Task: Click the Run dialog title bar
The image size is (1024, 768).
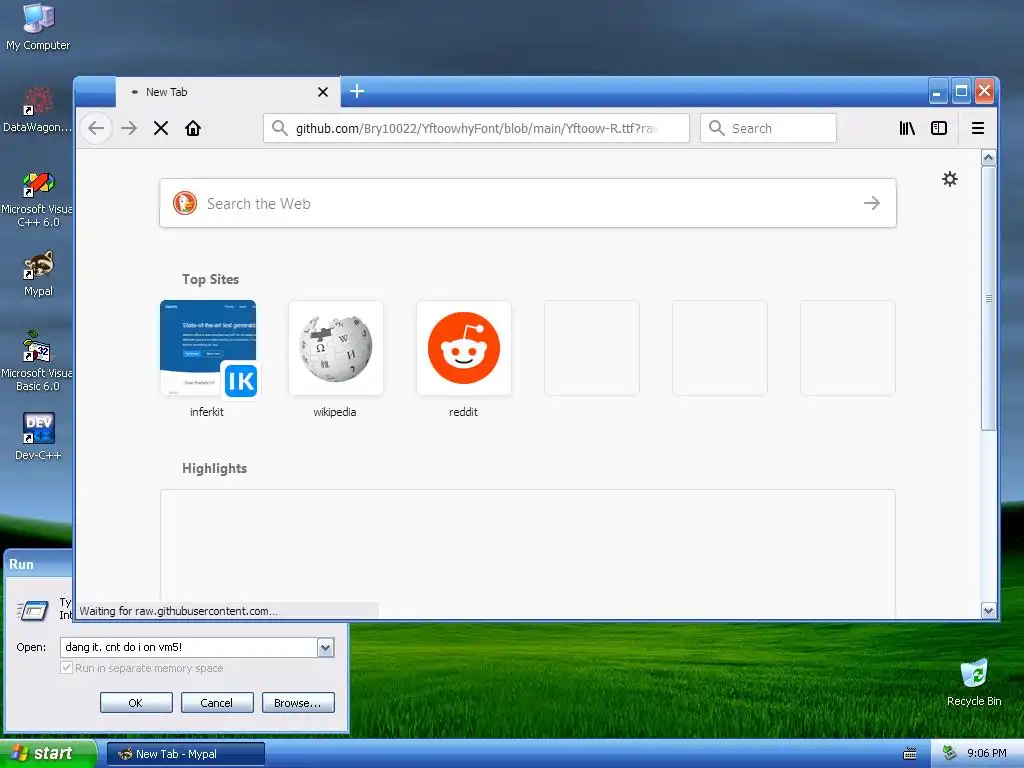Action: click(x=39, y=564)
